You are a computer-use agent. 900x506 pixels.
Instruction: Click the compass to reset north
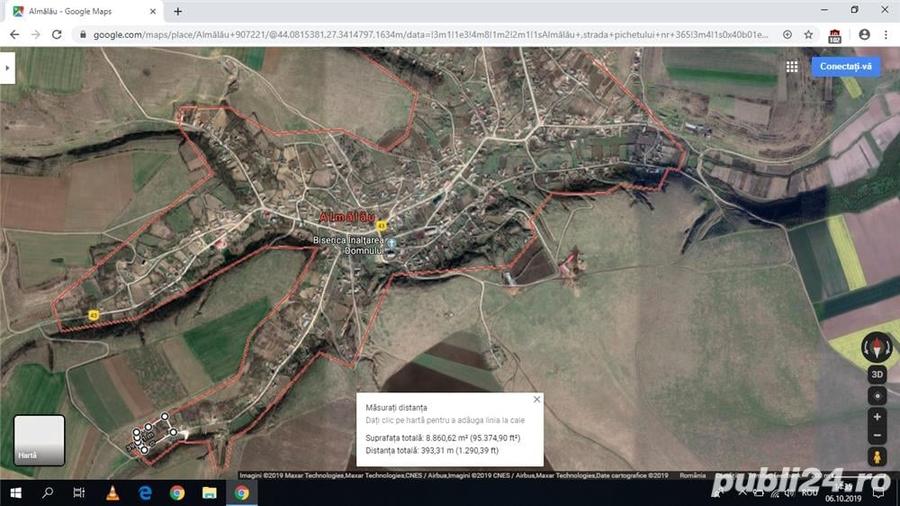[x=876, y=347]
